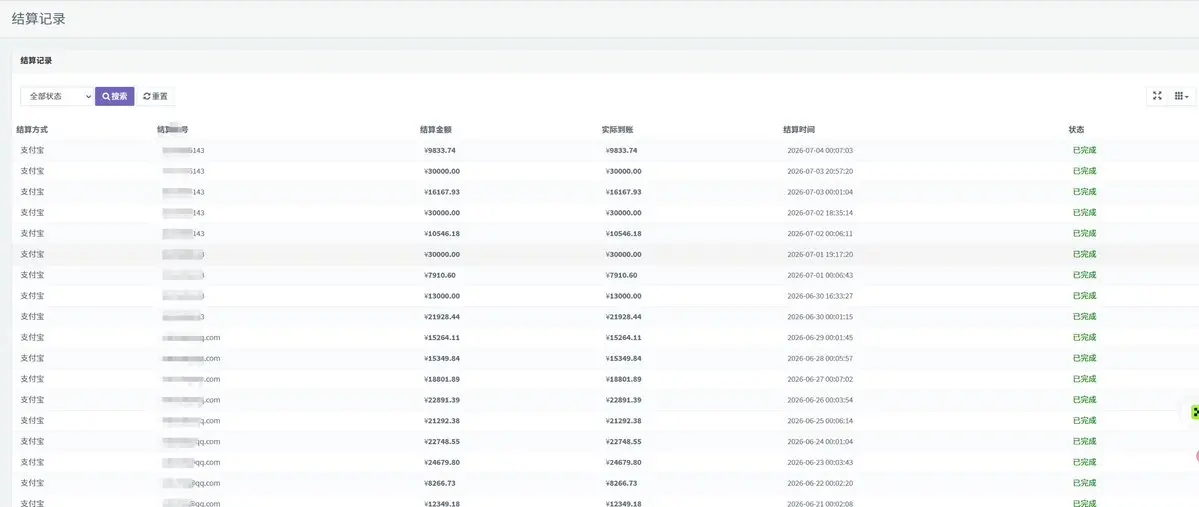Viewport: 1199px width, 507px height.
Task: Click the 结算时间 column header
Action: click(799, 130)
